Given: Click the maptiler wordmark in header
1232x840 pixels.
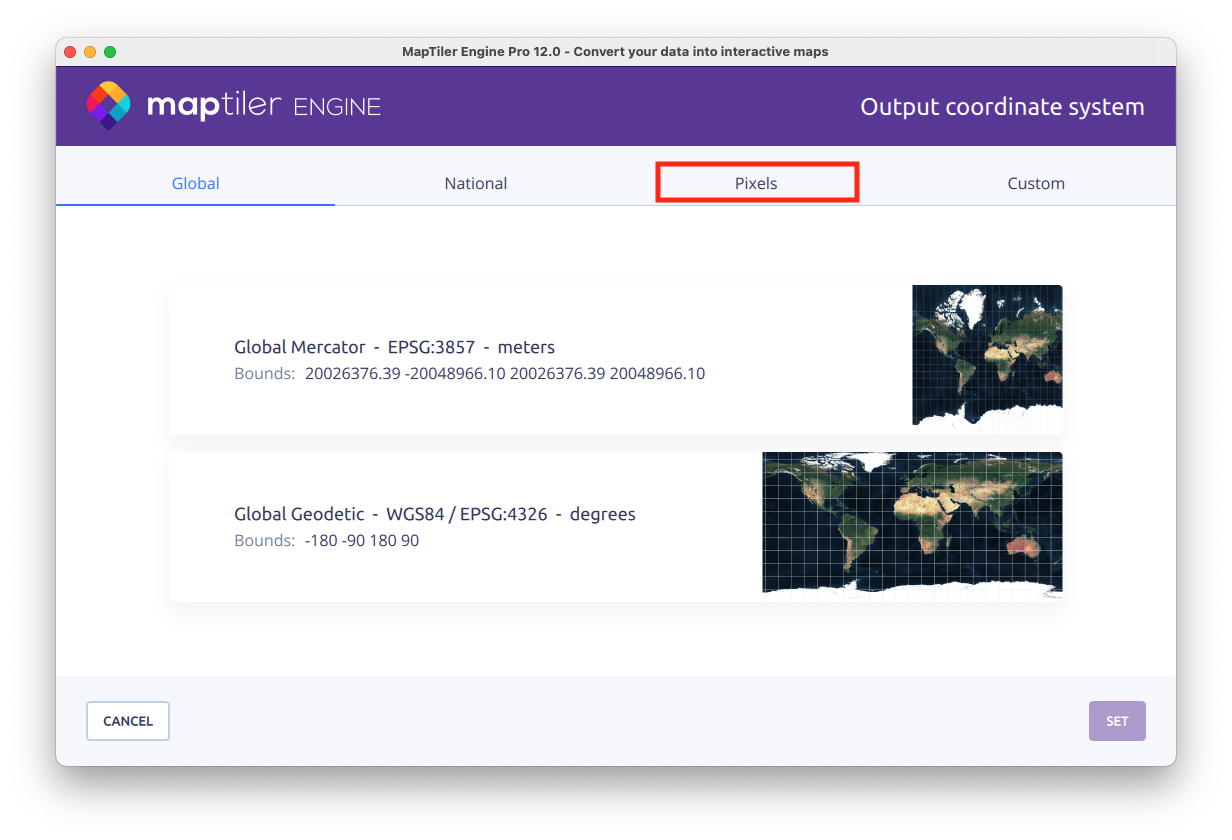Looking at the screenshot, I should point(213,106).
